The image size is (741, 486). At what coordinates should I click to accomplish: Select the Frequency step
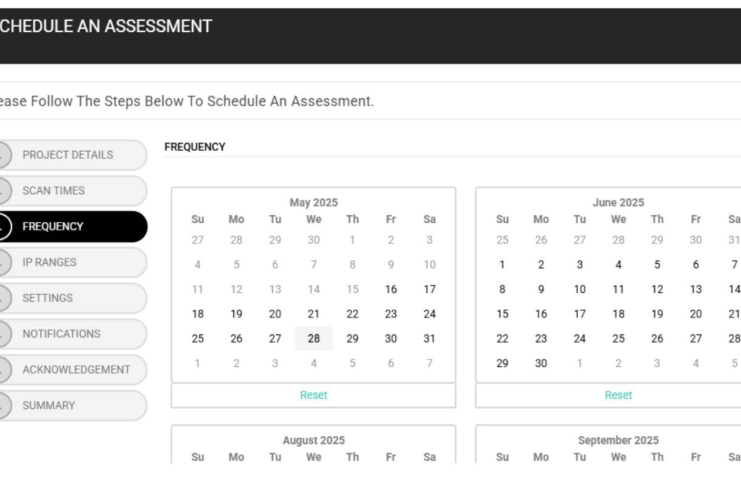(x=53, y=227)
